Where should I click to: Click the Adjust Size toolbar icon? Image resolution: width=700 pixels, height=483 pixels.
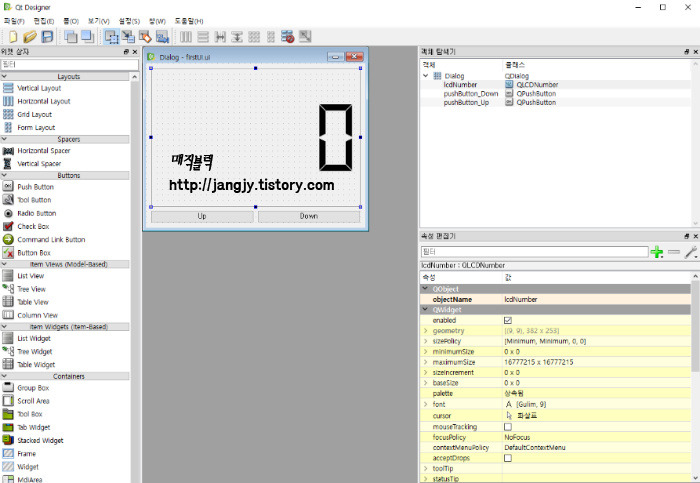coord(305,37)
